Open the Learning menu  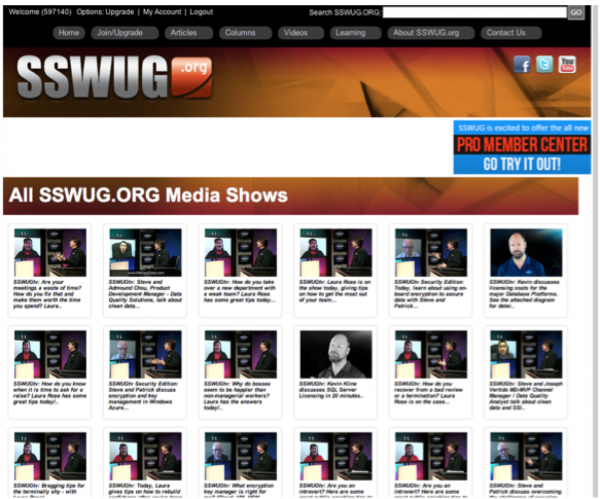[x=355, y=33]
